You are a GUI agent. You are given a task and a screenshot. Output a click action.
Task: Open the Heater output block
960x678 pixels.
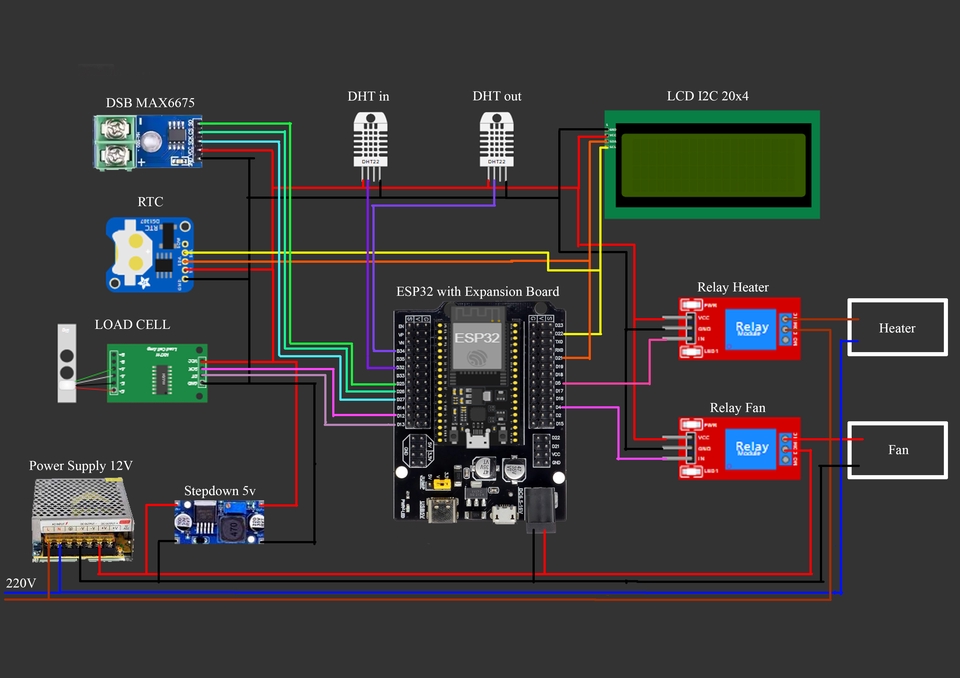[x=896, y=327]
